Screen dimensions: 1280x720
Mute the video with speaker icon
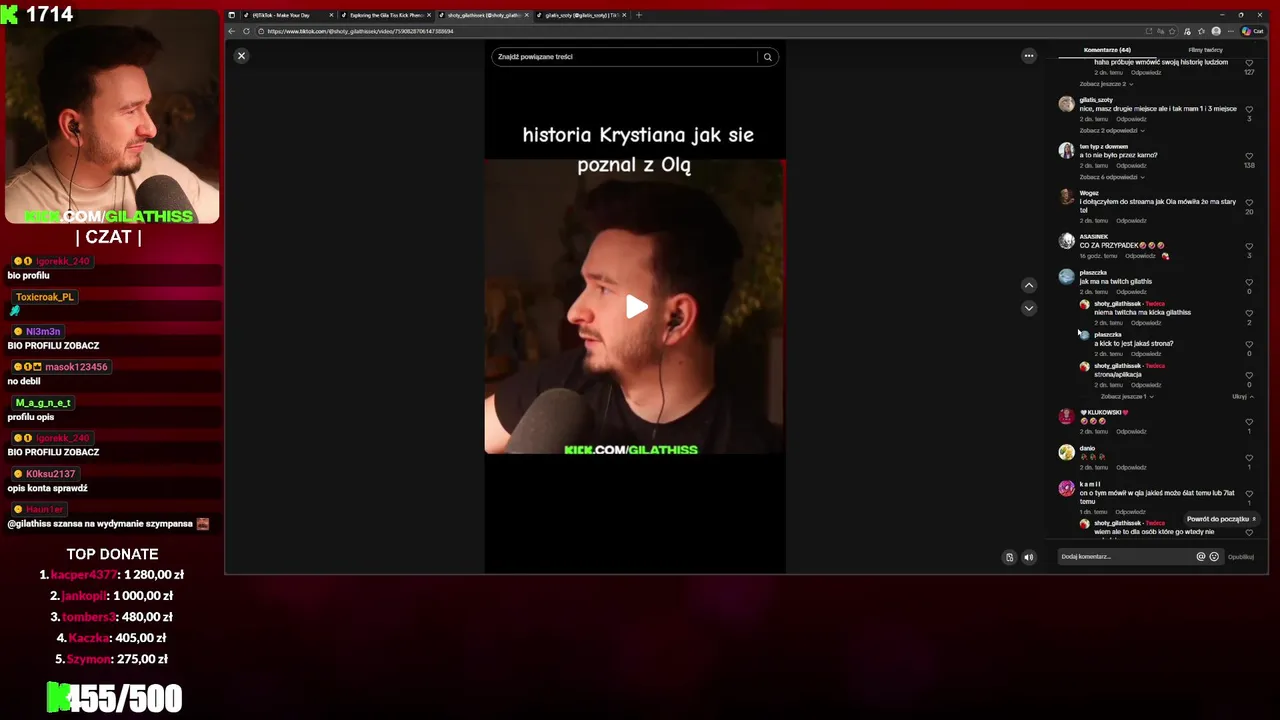[x=1028, y=557]
